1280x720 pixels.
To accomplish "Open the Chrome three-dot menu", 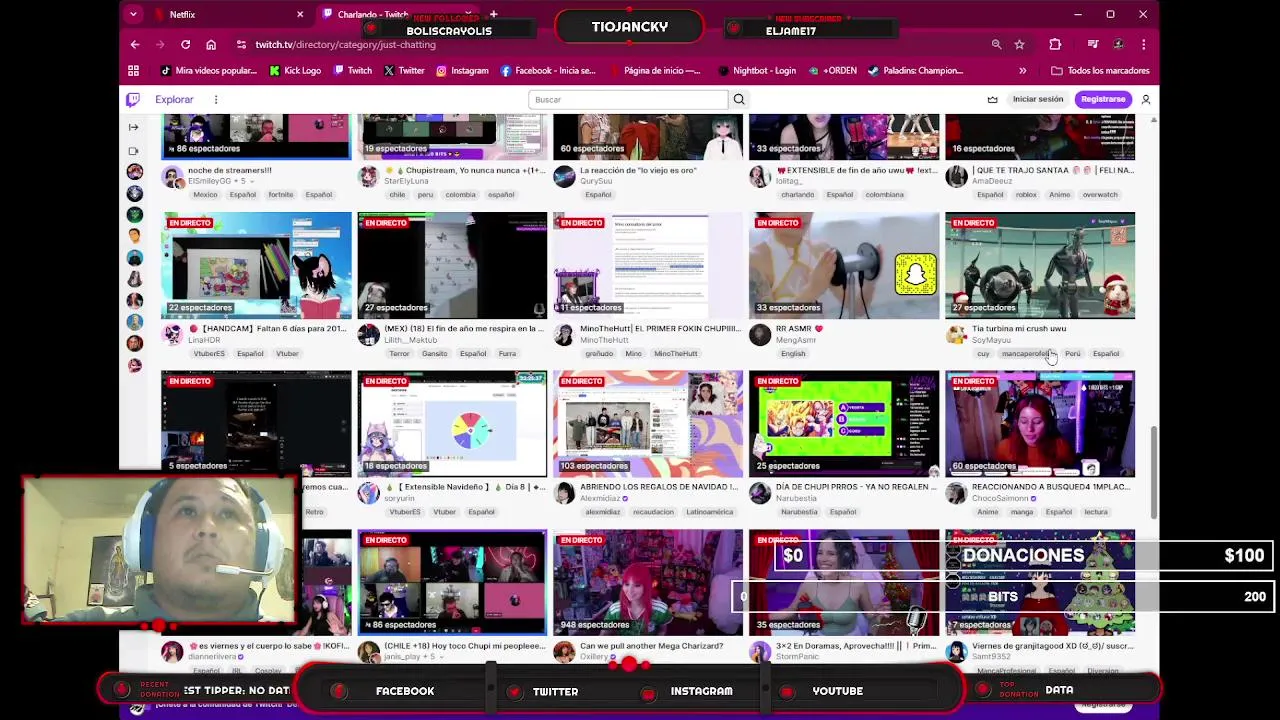I will (1143, 45).
